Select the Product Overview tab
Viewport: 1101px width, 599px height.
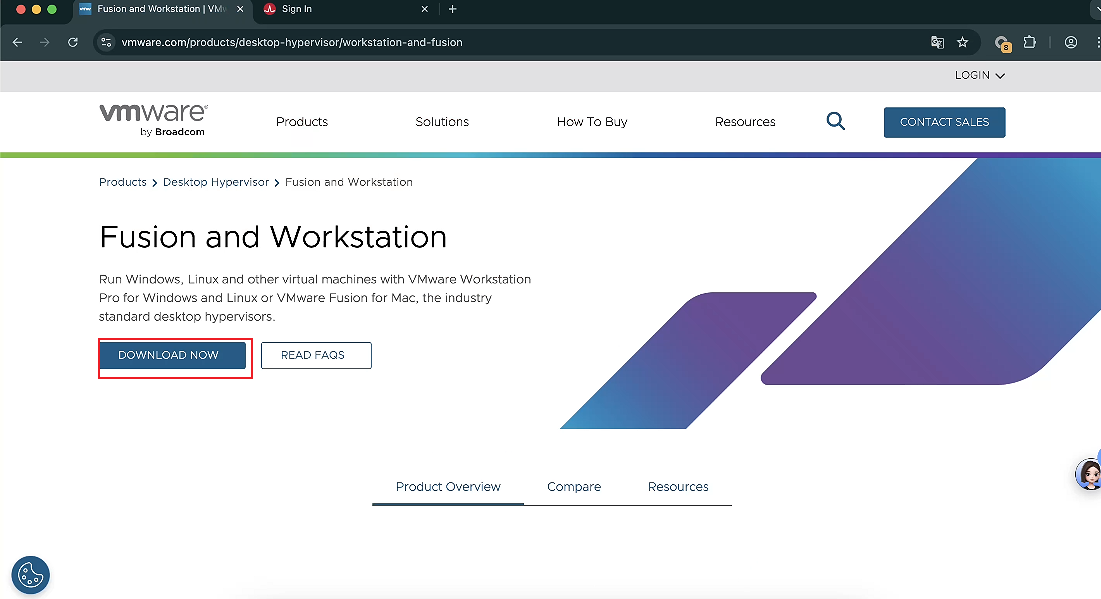(448, 487)
